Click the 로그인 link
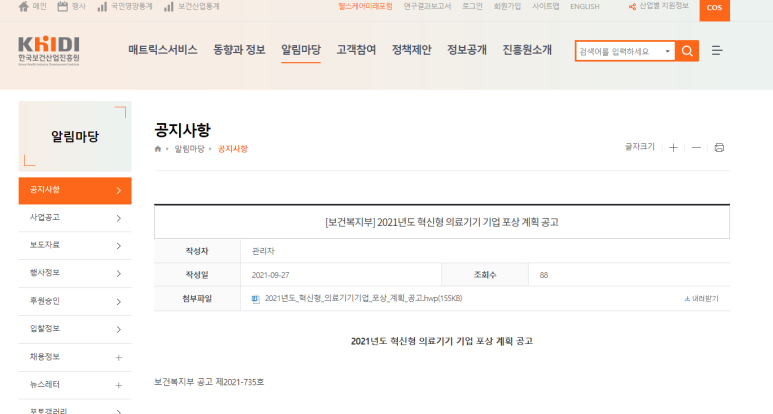 pyautogui.click(x=472, y=6)
